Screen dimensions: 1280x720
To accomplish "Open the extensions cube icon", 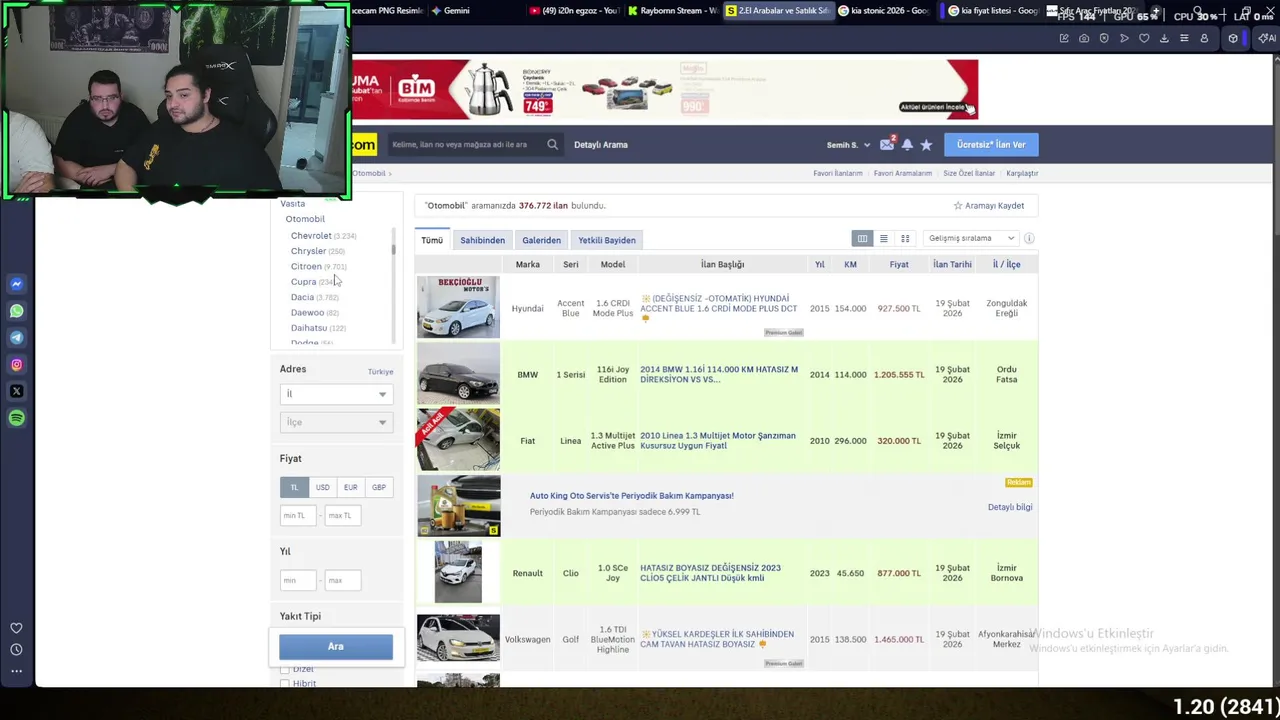I will [x=1233, y=38].
